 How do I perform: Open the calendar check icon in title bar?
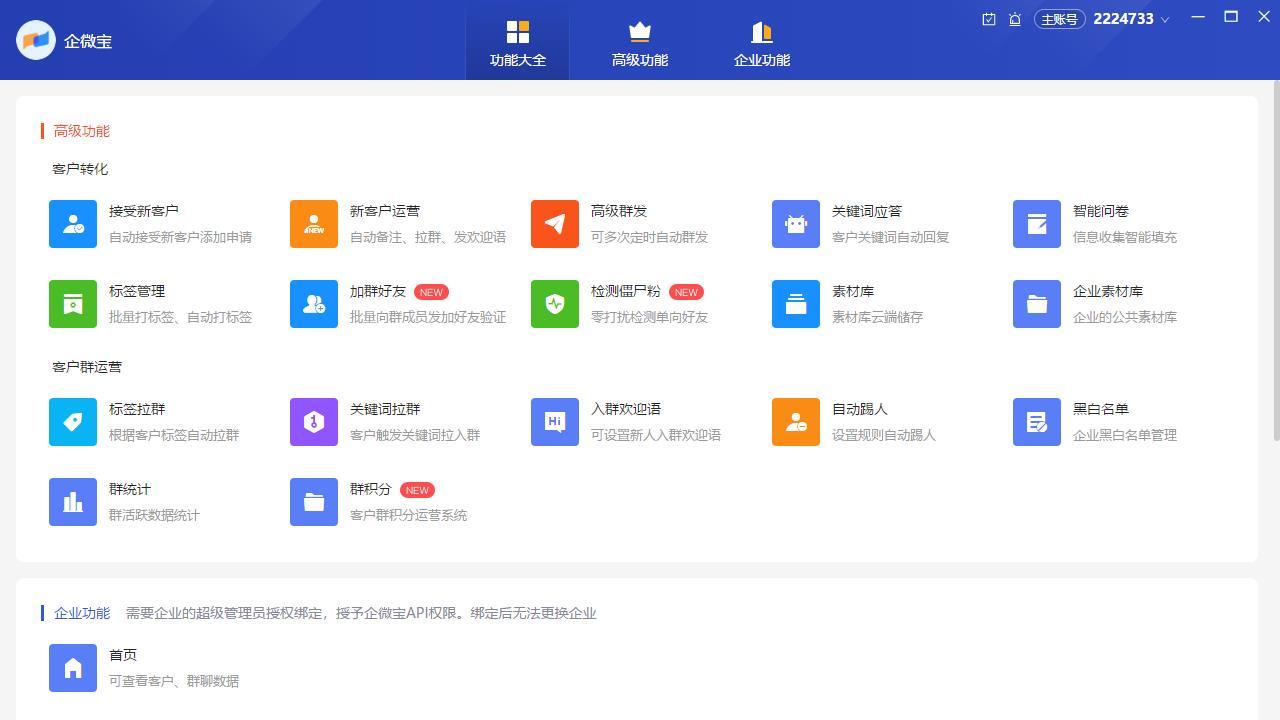[989, 19]
